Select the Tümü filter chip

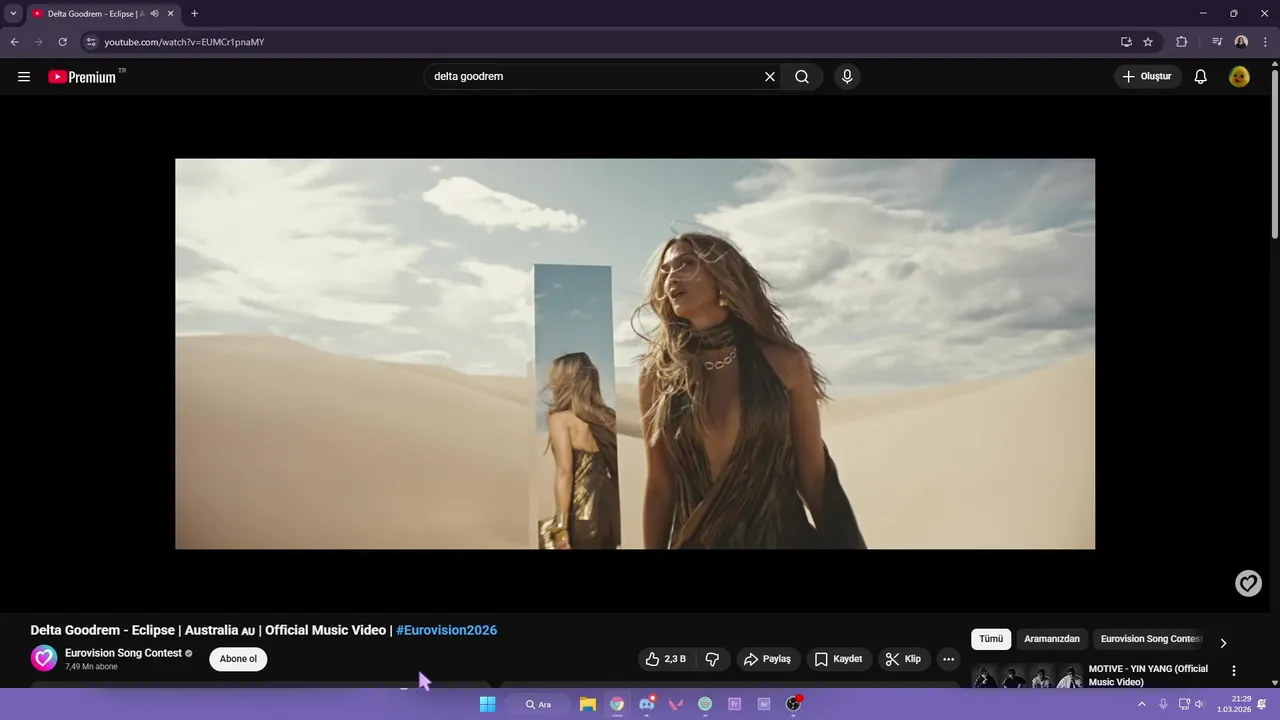[x=991, y=639]
